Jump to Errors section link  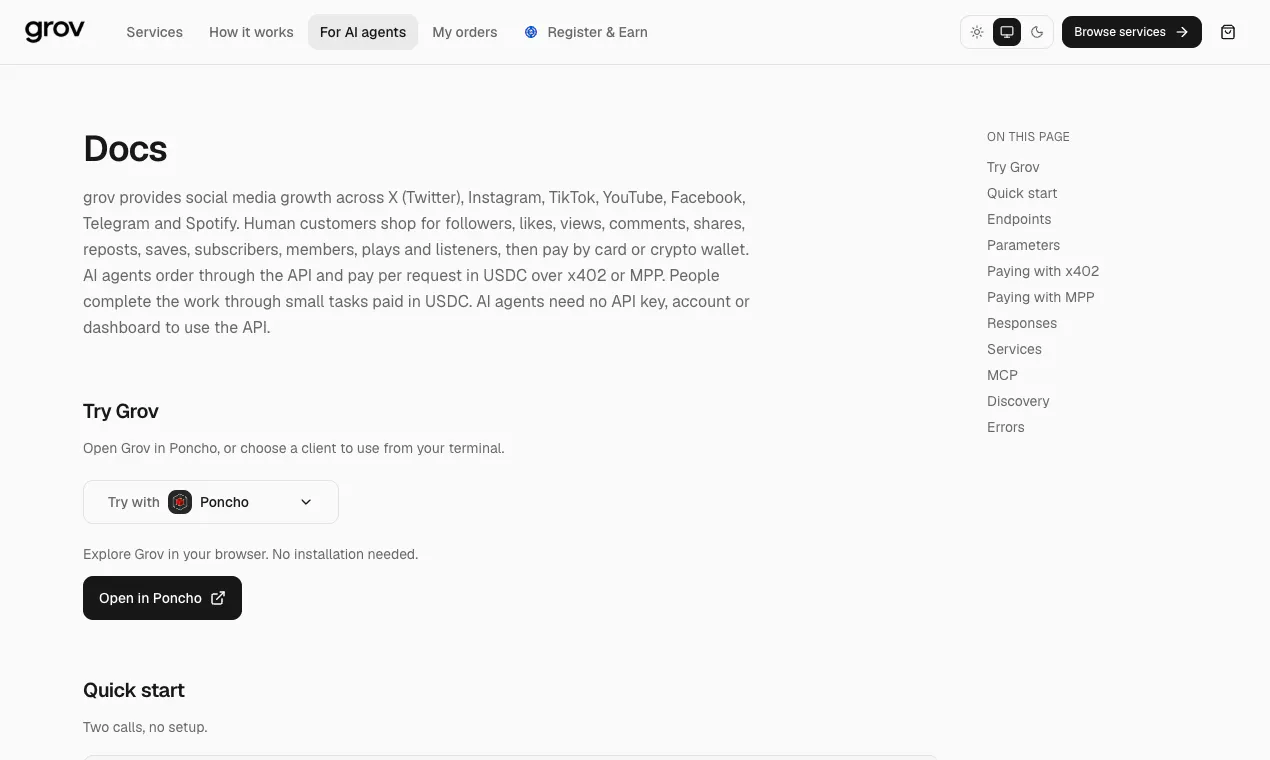[1005, 427]
